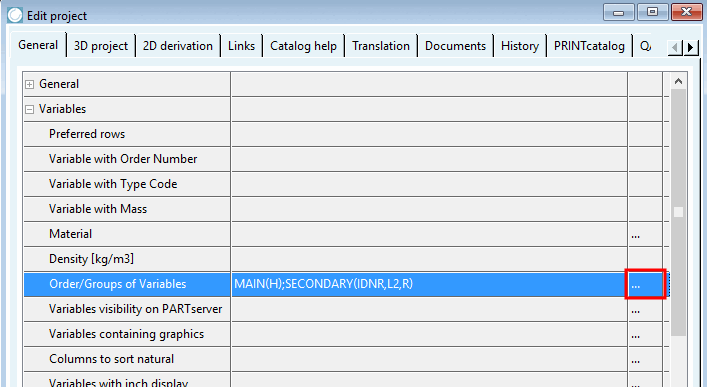Select Columns to sort natural row
707x387 pixels.
127,359
